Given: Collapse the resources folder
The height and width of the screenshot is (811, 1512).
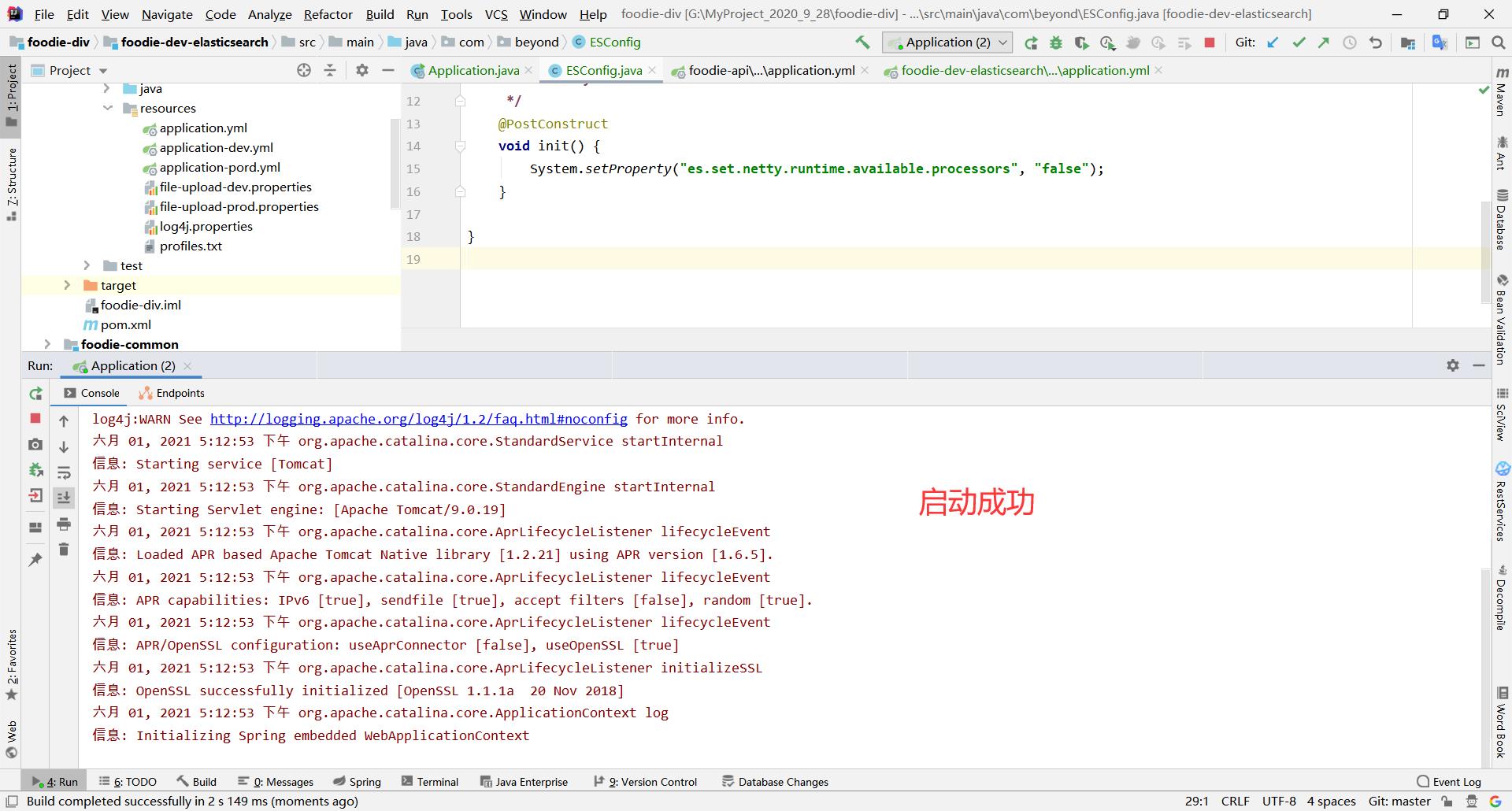Looking at the screenshot, I should 107,108.
